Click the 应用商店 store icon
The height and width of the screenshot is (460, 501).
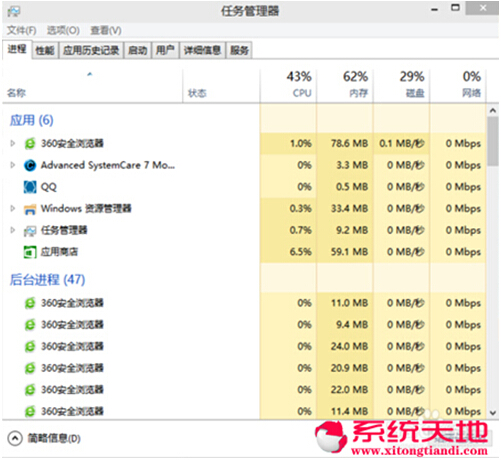(x=30, y=252)
